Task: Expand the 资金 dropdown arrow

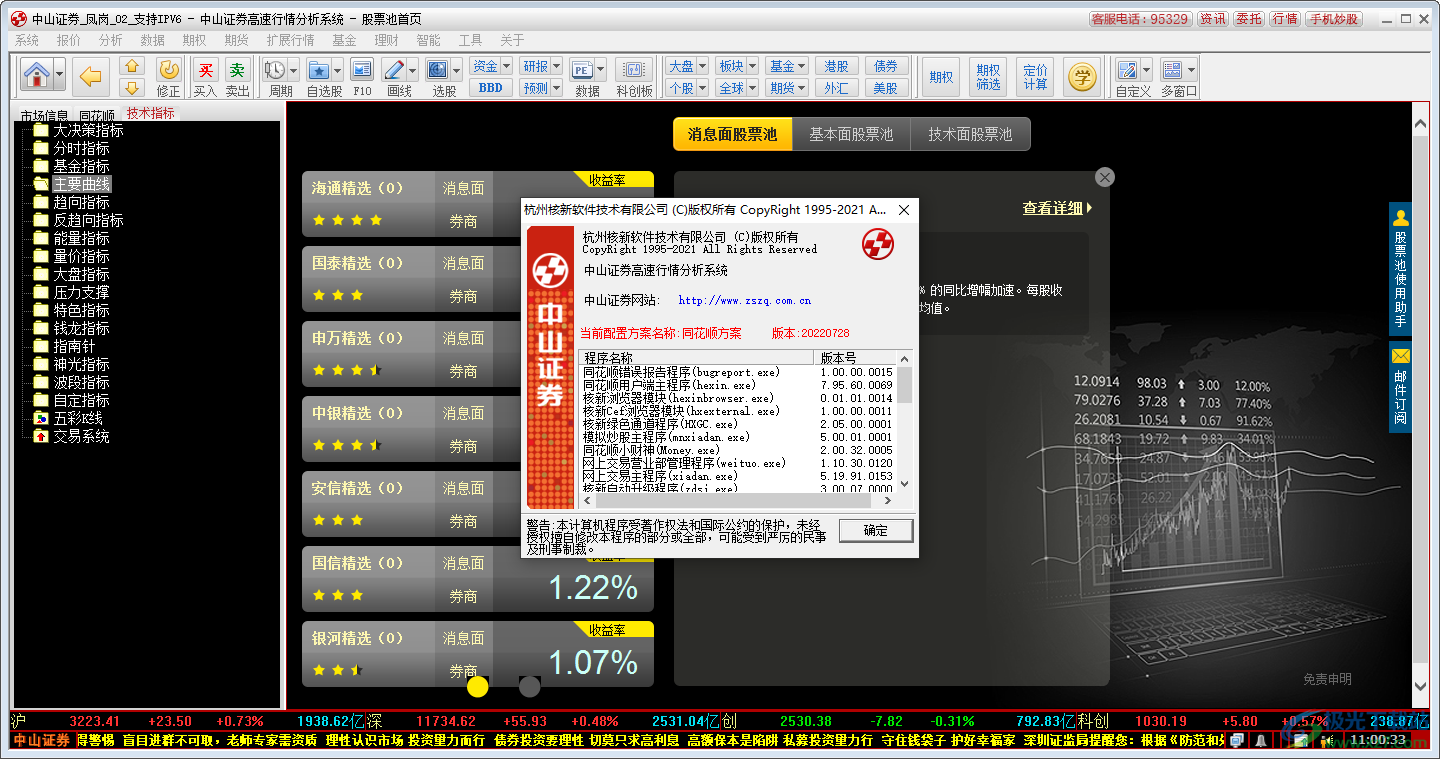Action: tap(507, 66)
